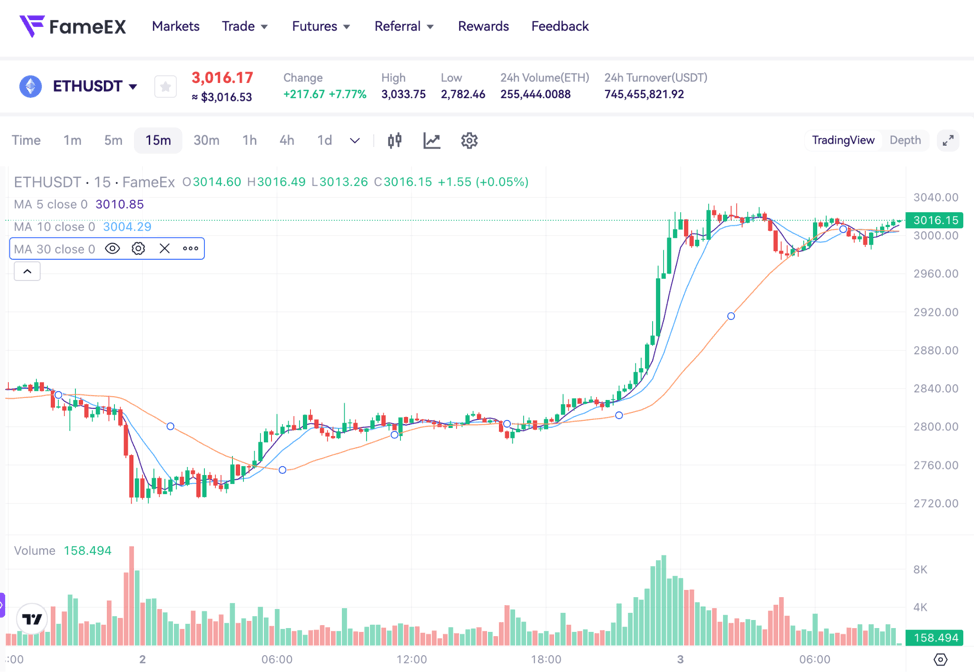This screenshot has height=672, width=974.
Task: Open MA 30 indicator settings gear
Action: click(x=139, y=249)
